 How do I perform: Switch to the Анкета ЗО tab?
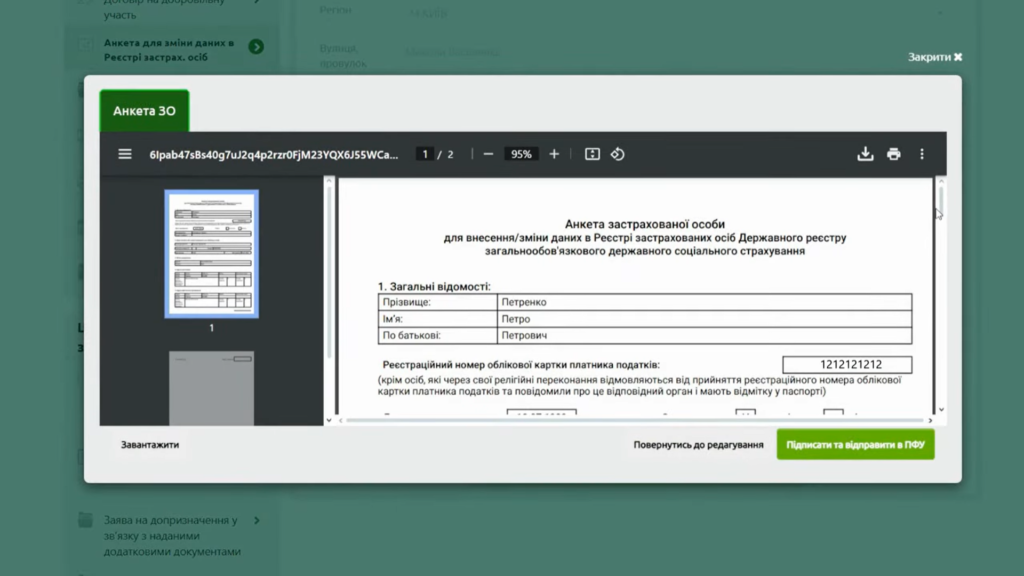(144, 111)
